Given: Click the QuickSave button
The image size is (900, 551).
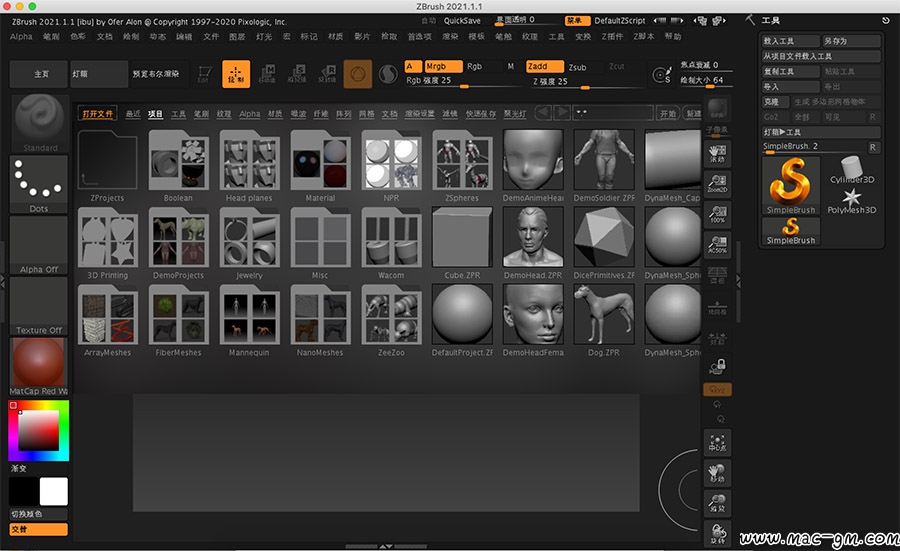Looking at the screenshot, I should pyautogui.click(x=462, y=21).
